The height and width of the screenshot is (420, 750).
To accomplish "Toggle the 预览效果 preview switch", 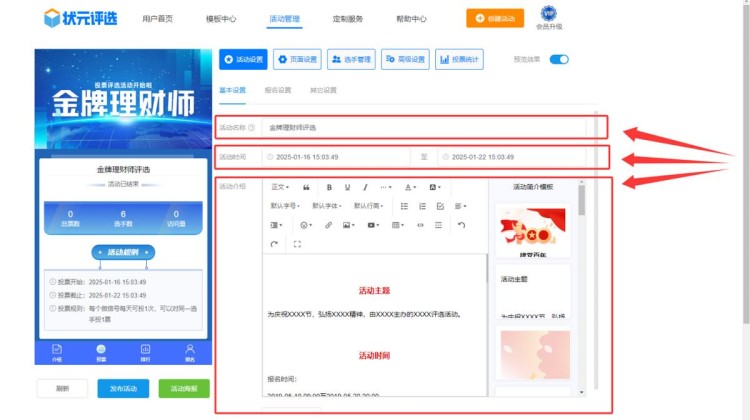I will [558, 60].
